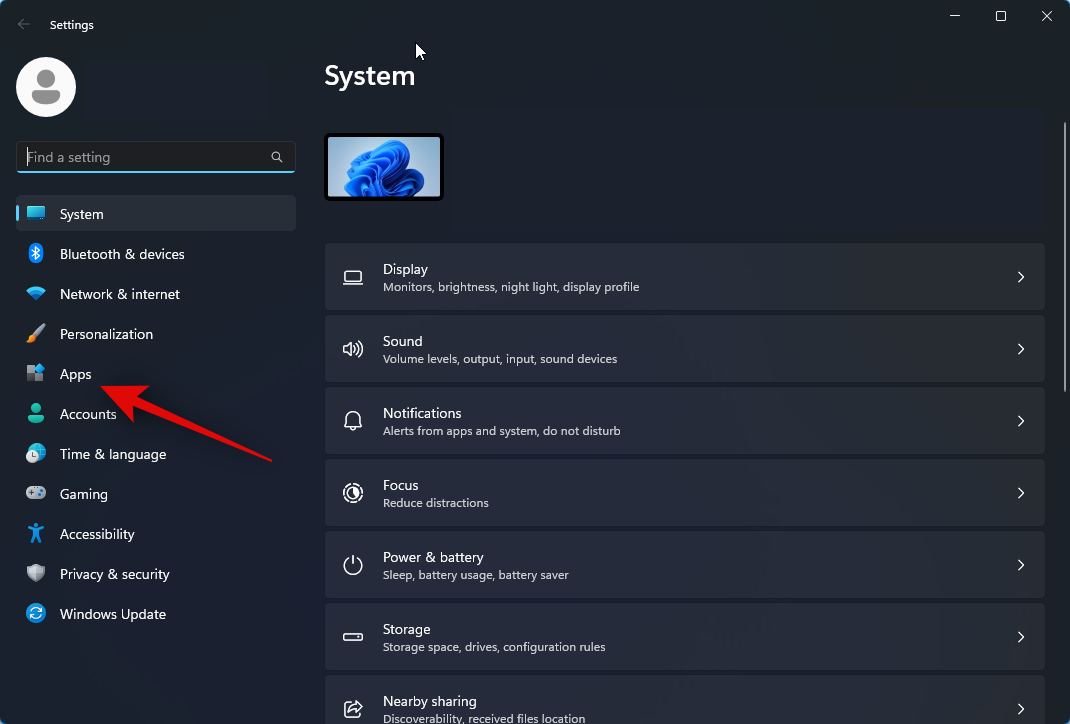Click the Wi-Fi Network icon in sidebar

click(35, 293)
